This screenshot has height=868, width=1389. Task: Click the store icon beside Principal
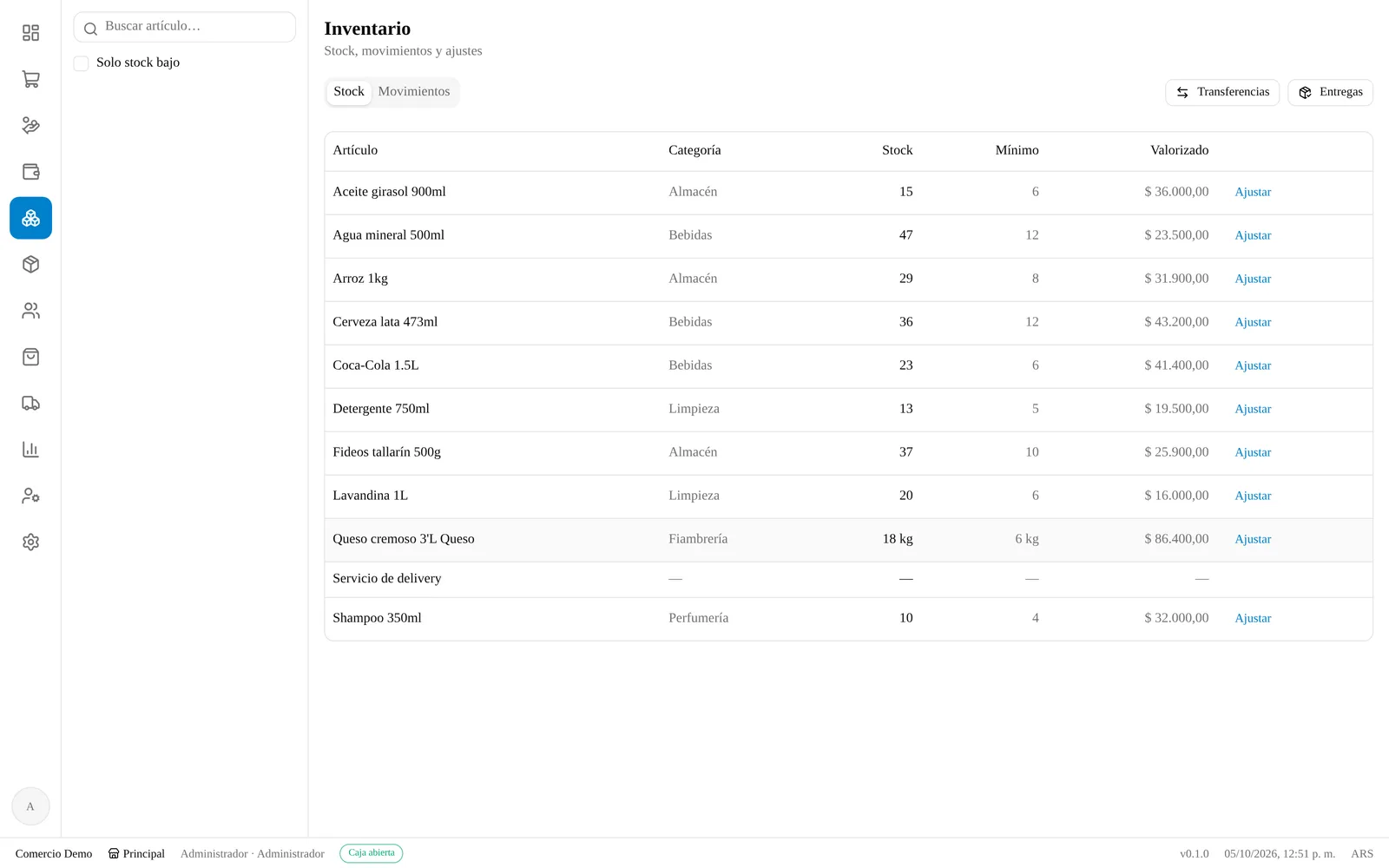pos(114,853)
